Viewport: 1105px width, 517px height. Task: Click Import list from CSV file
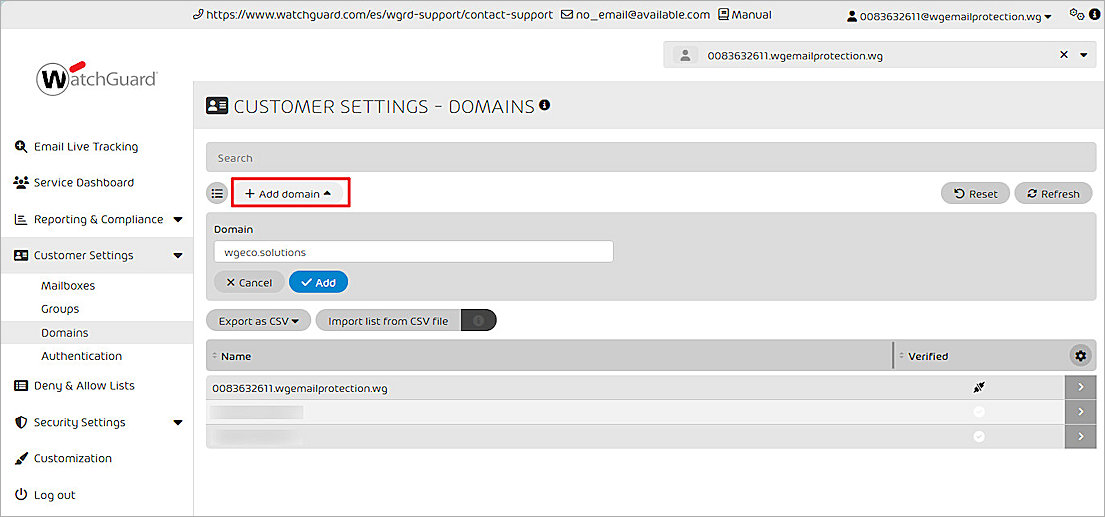[388, 320]
